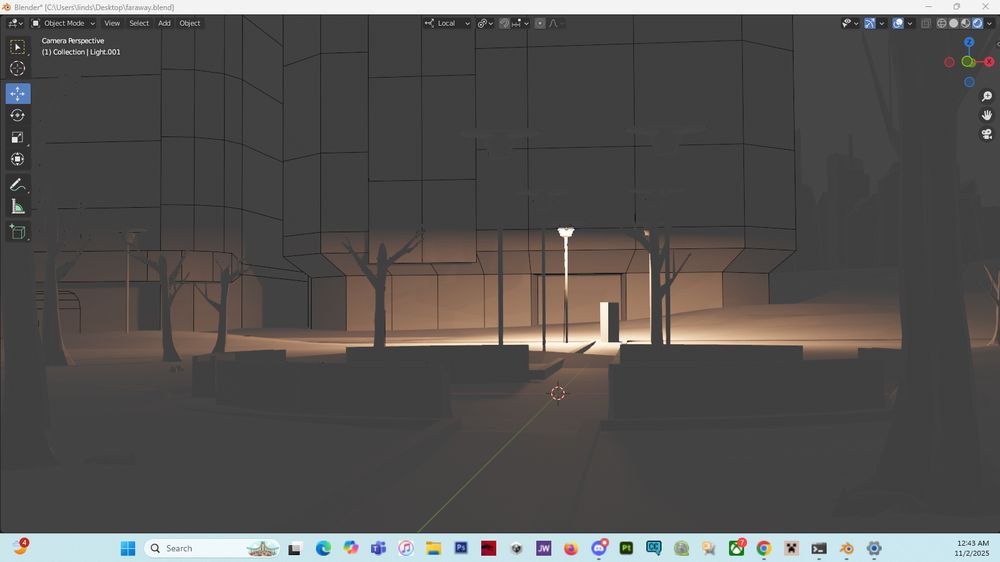This screenshot has height=562, width=1000.
Task: Switch to material preview shading
Action: (966, 23)
